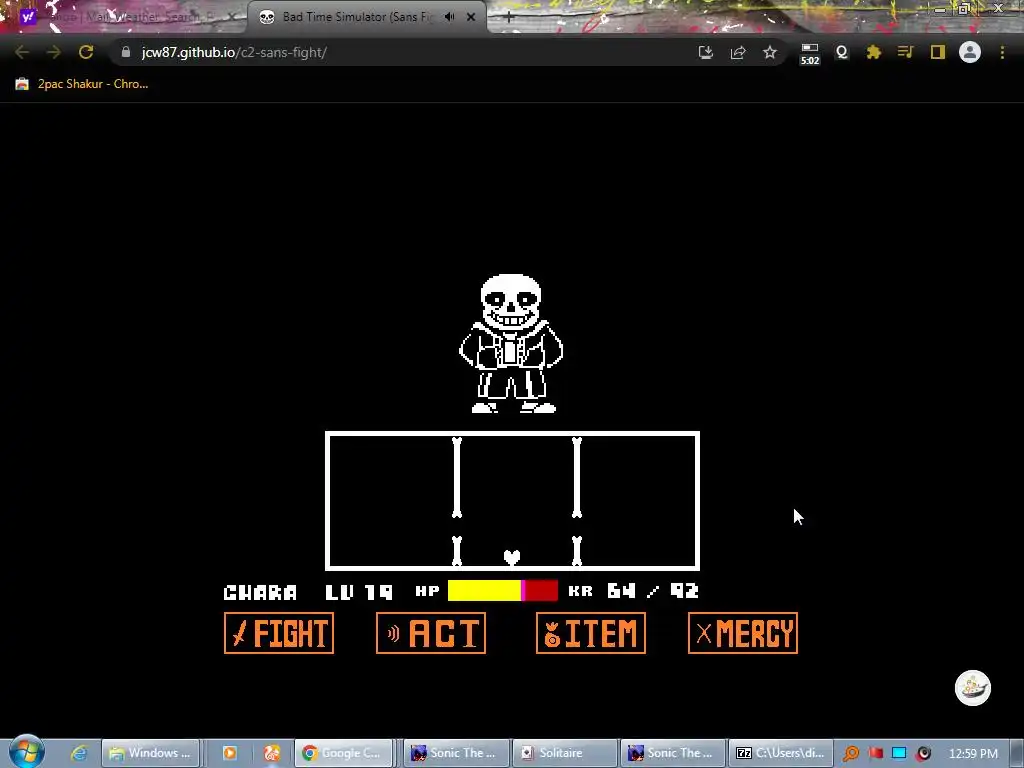
Task: Click the round dark tray icon
Action: 923,753
